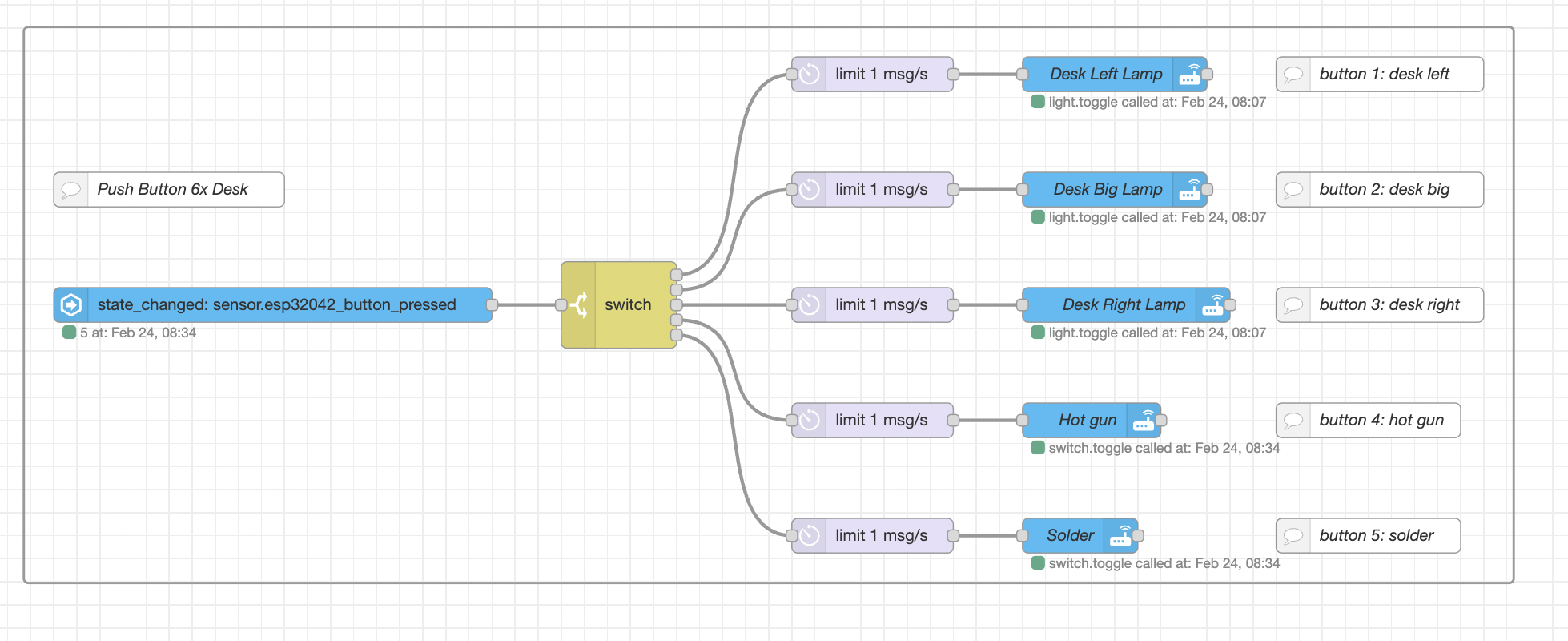
Task: Click output port of Solder node
Action: tap(1138, 535)
